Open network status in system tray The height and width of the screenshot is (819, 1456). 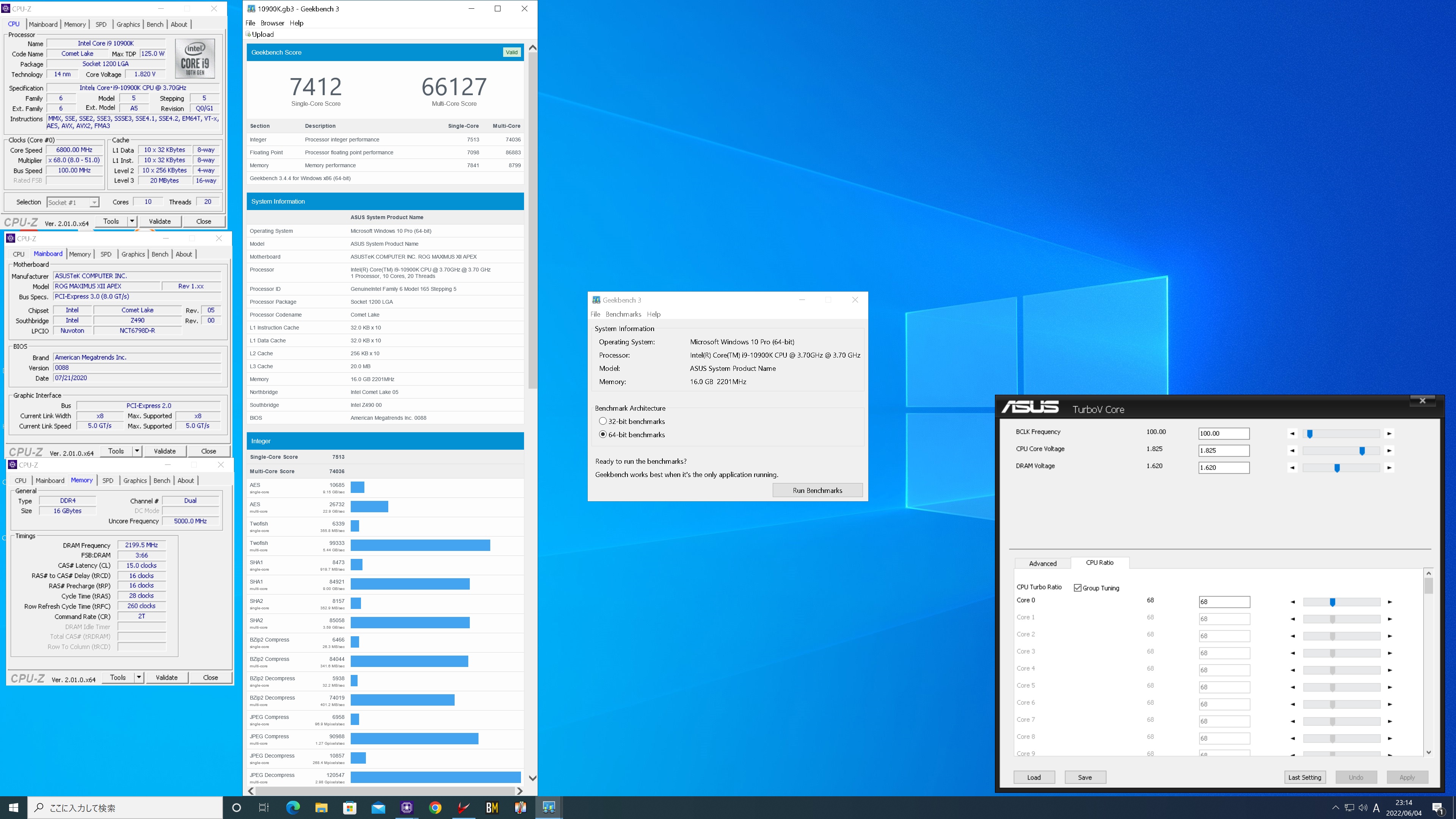pos(1349,808)
